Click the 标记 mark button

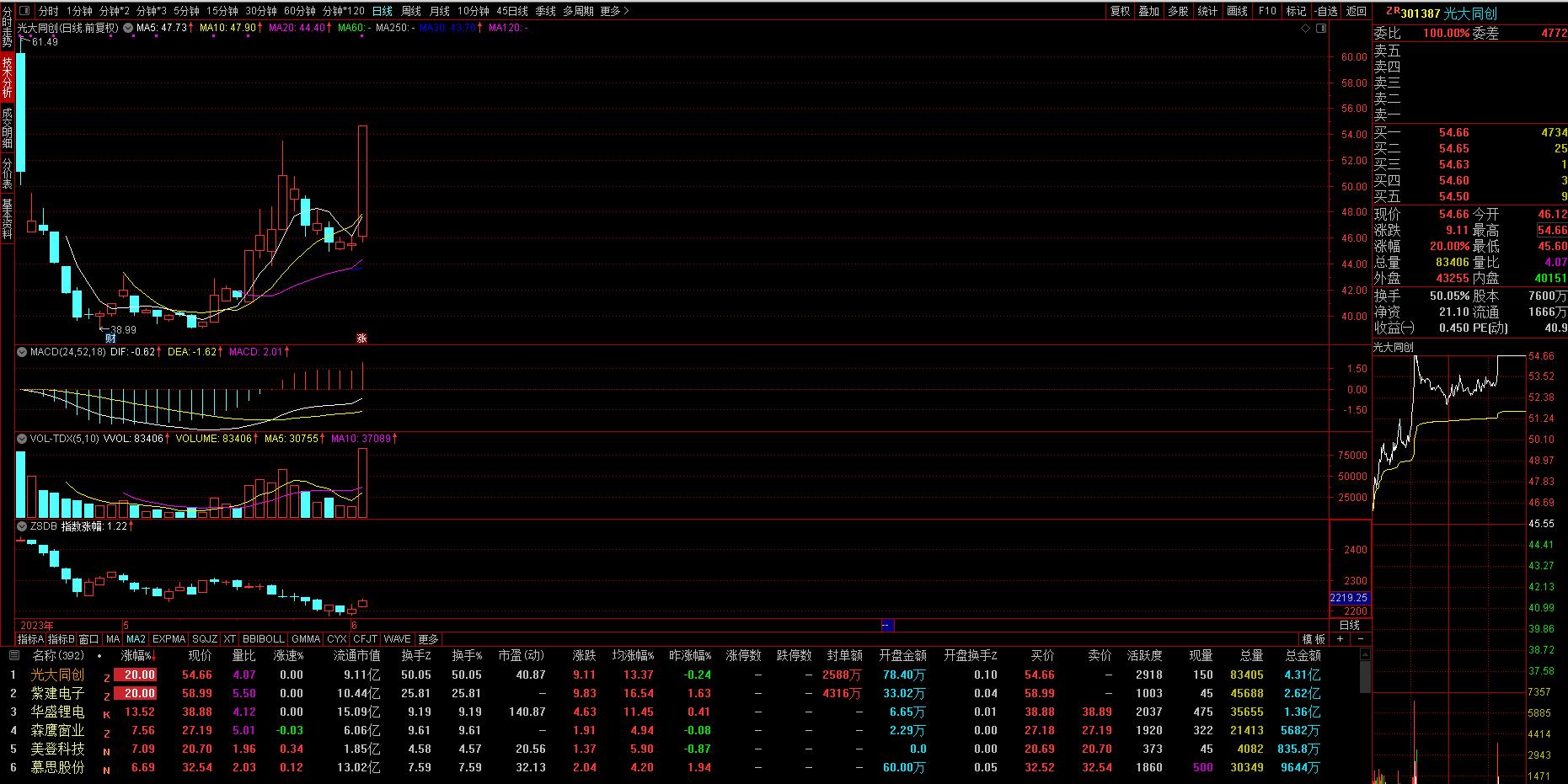point(1296,11)
